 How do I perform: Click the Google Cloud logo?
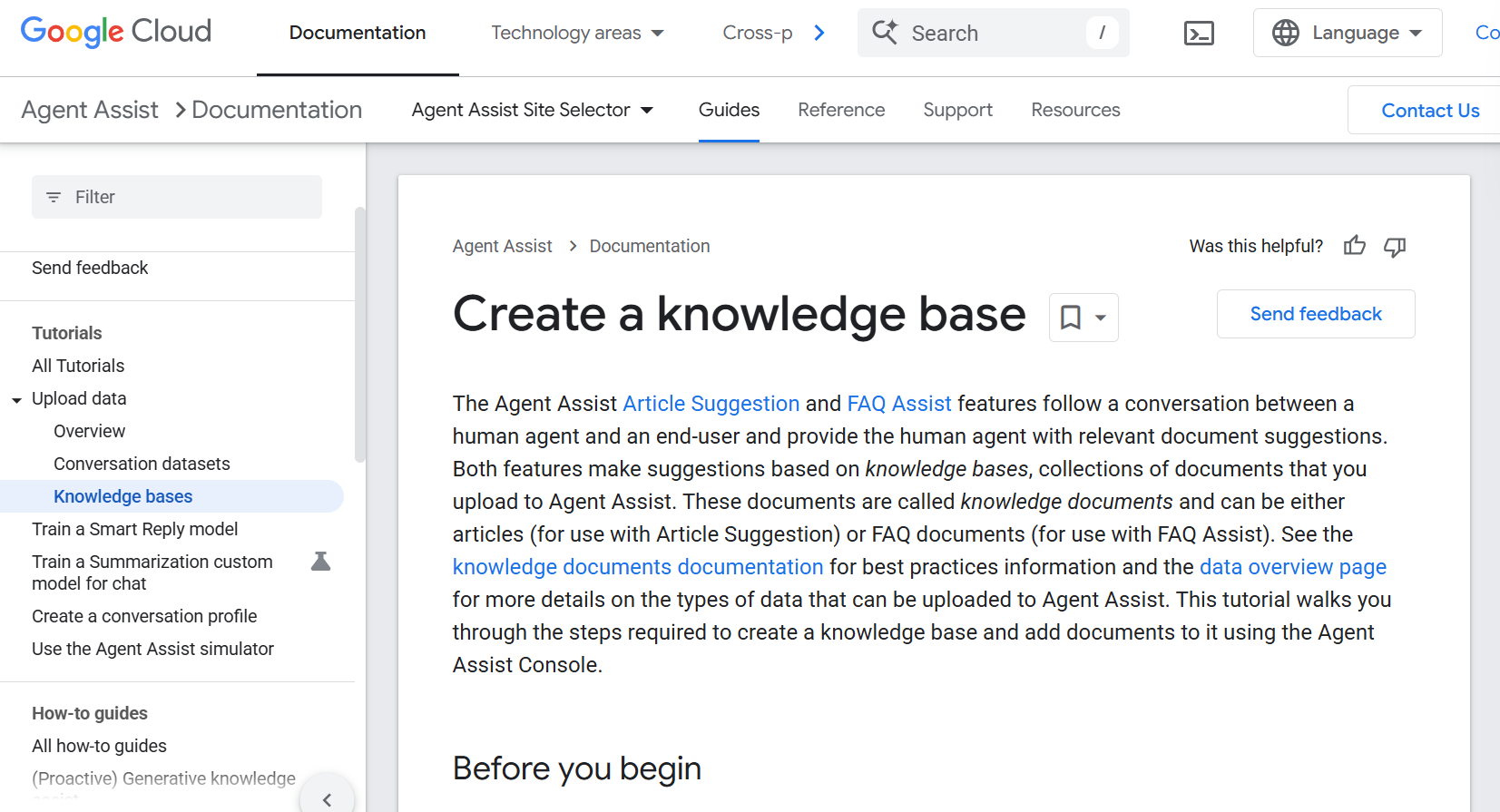pyautogui.click(x=116, y=32)
